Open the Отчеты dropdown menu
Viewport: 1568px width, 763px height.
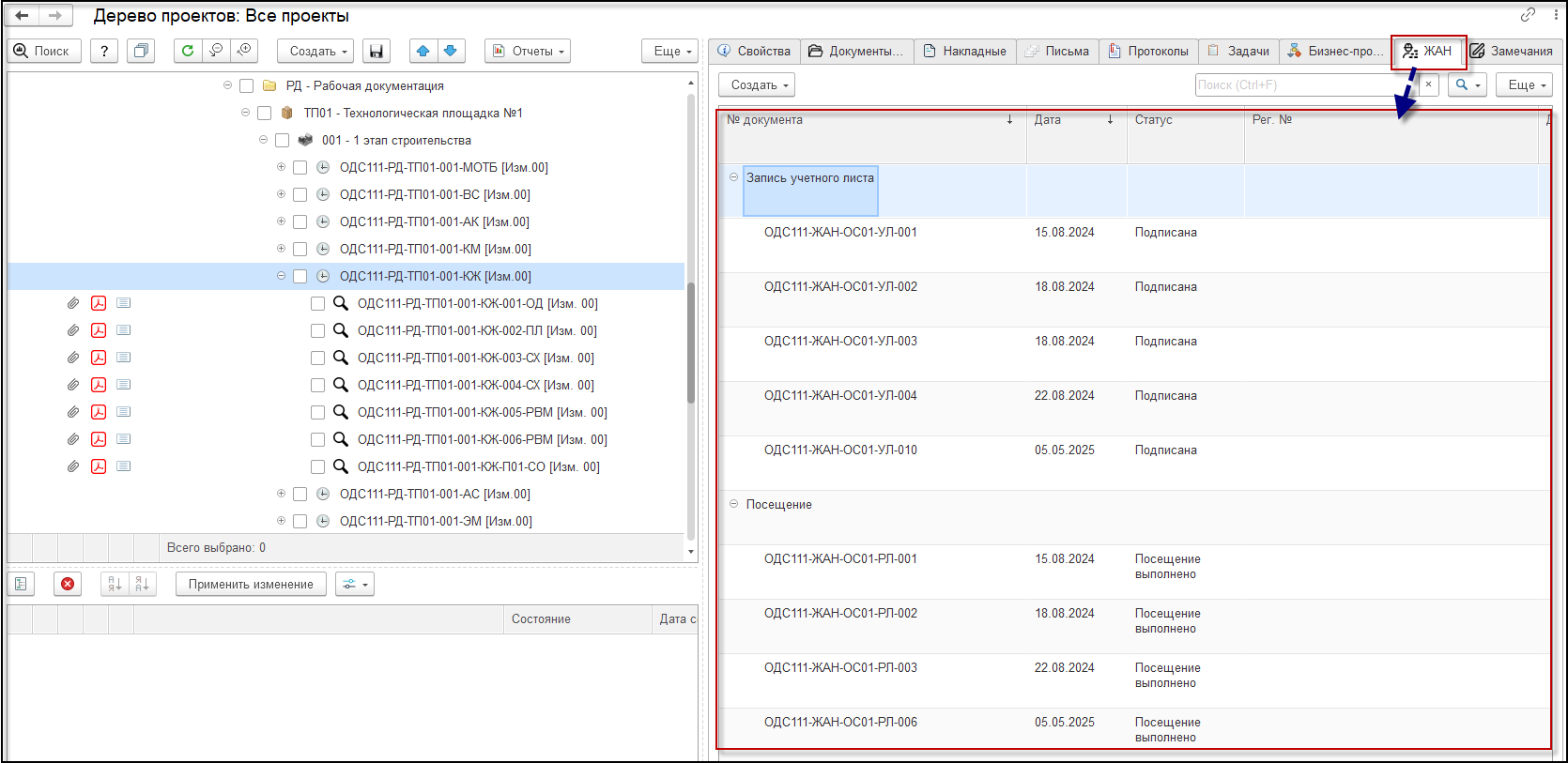coord(528,51)
